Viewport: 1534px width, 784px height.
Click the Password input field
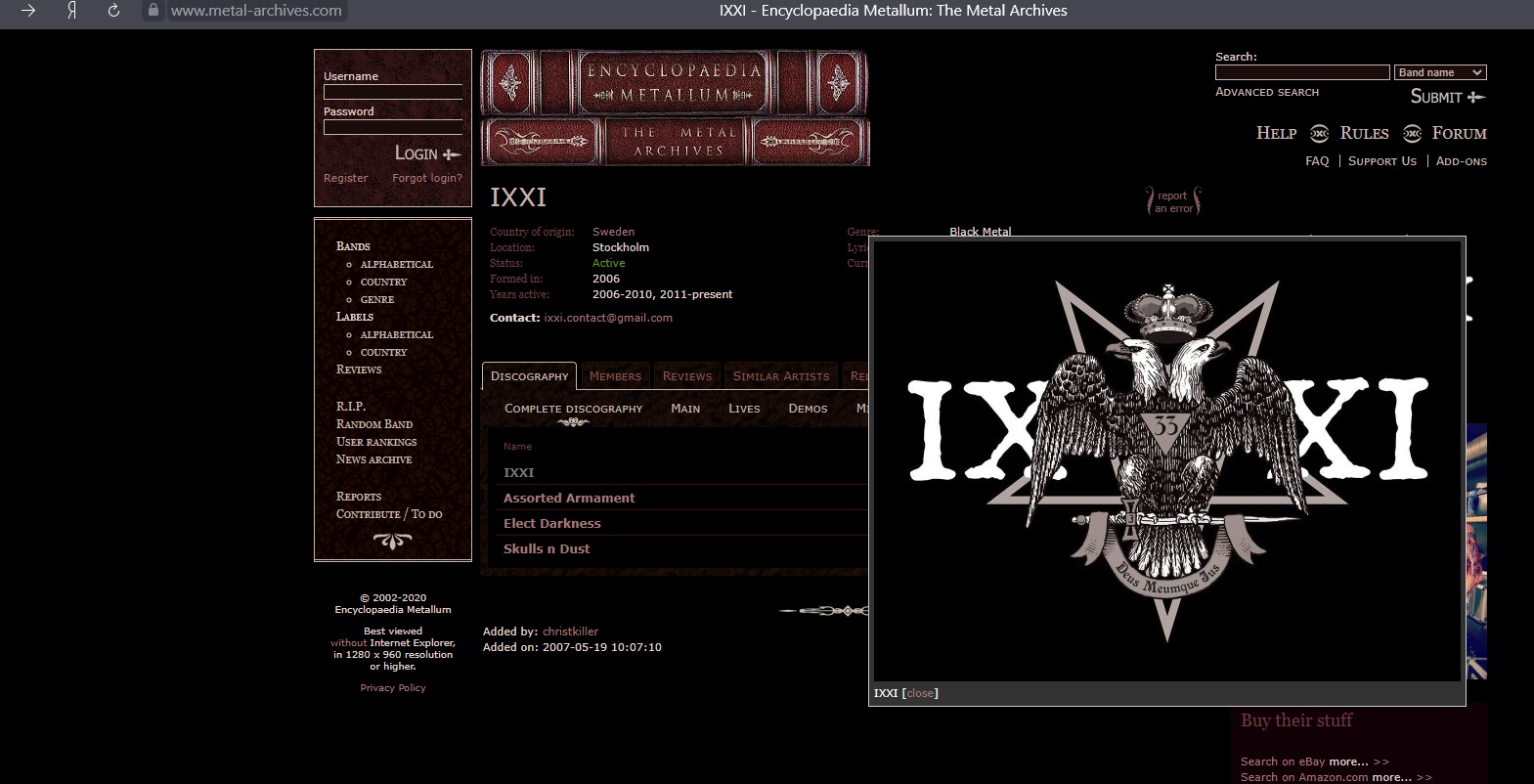click(x=393, y=127)
